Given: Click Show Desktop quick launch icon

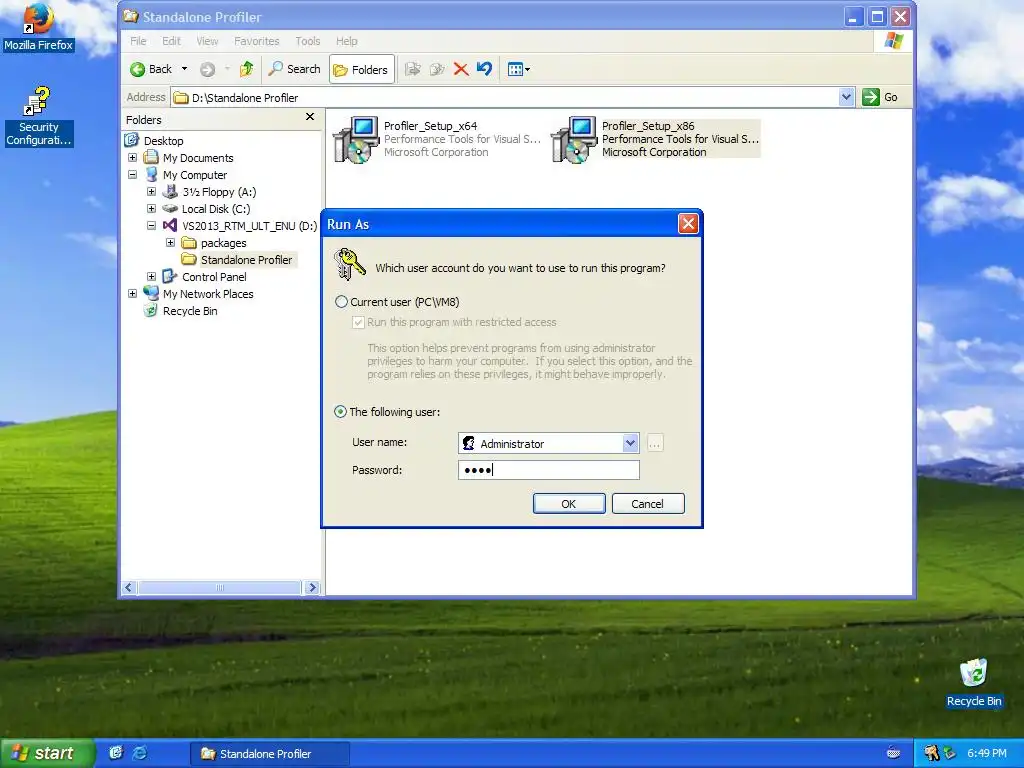Looking at the screenshot, I should 116,754.
